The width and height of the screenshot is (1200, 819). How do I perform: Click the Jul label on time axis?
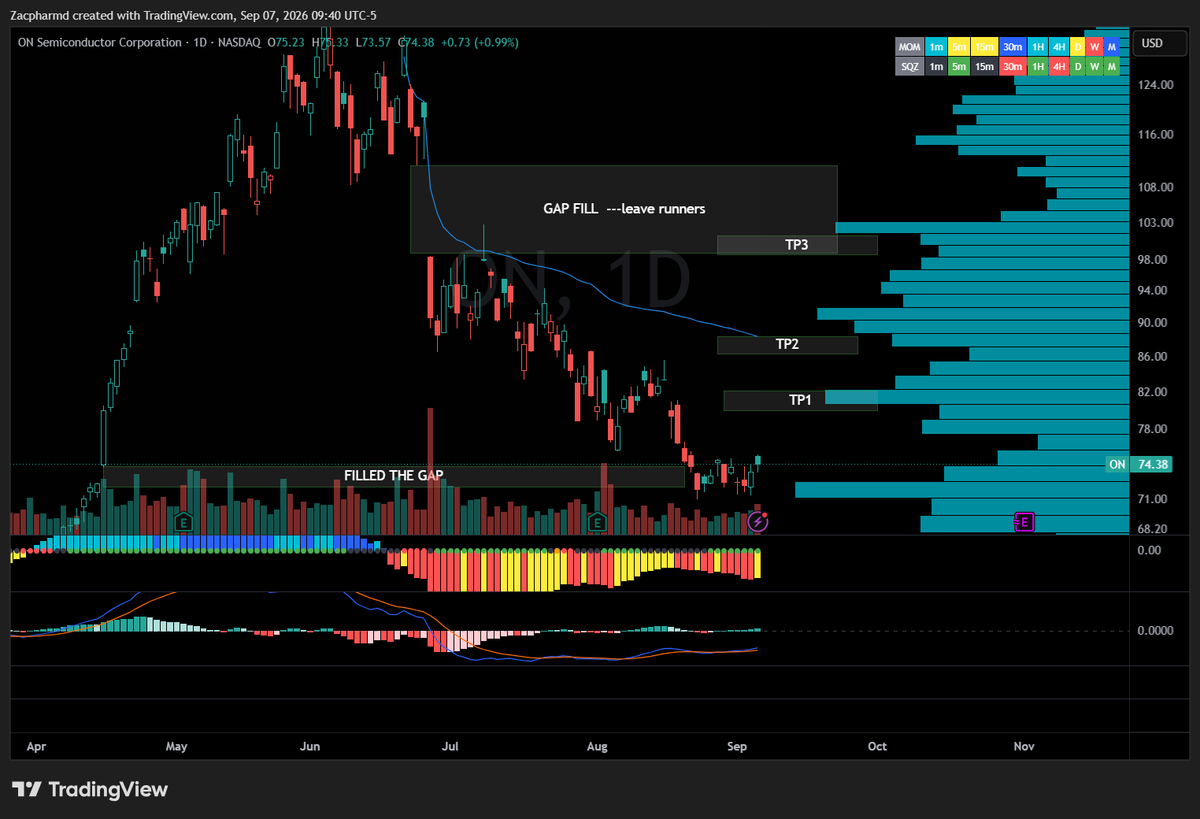pos(451,746)
